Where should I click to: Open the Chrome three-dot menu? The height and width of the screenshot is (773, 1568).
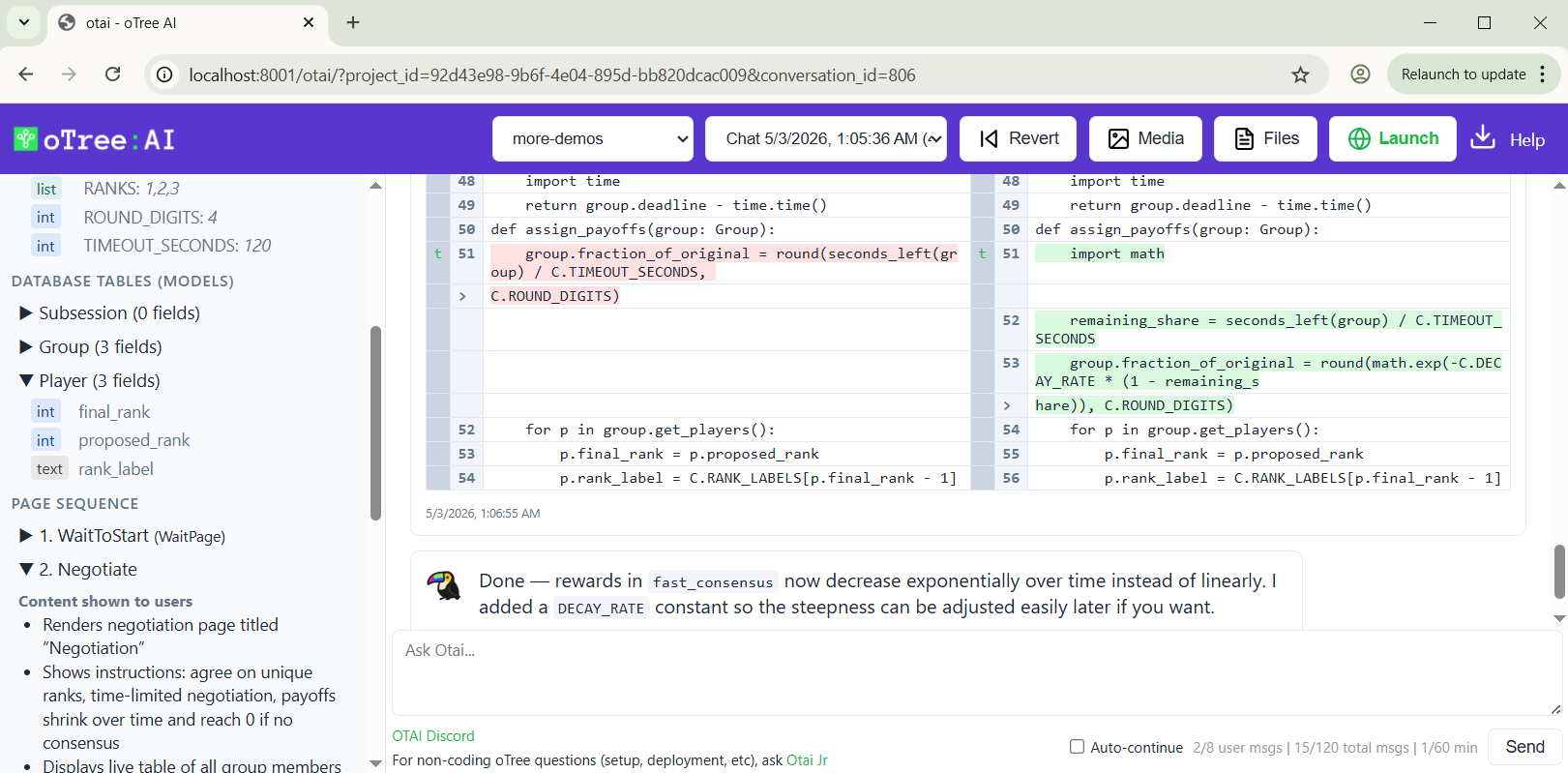(1543, 74)
